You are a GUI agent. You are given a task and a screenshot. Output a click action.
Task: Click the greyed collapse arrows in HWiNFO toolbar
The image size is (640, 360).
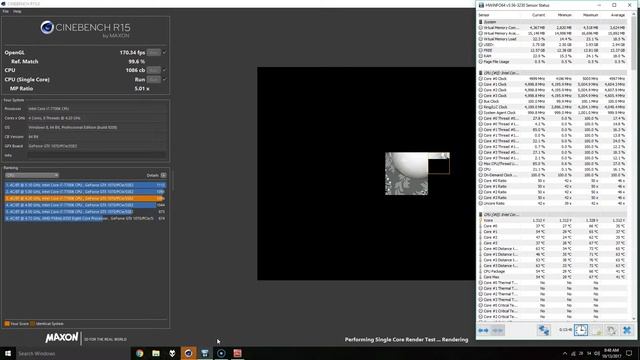[x=497, y=330]
